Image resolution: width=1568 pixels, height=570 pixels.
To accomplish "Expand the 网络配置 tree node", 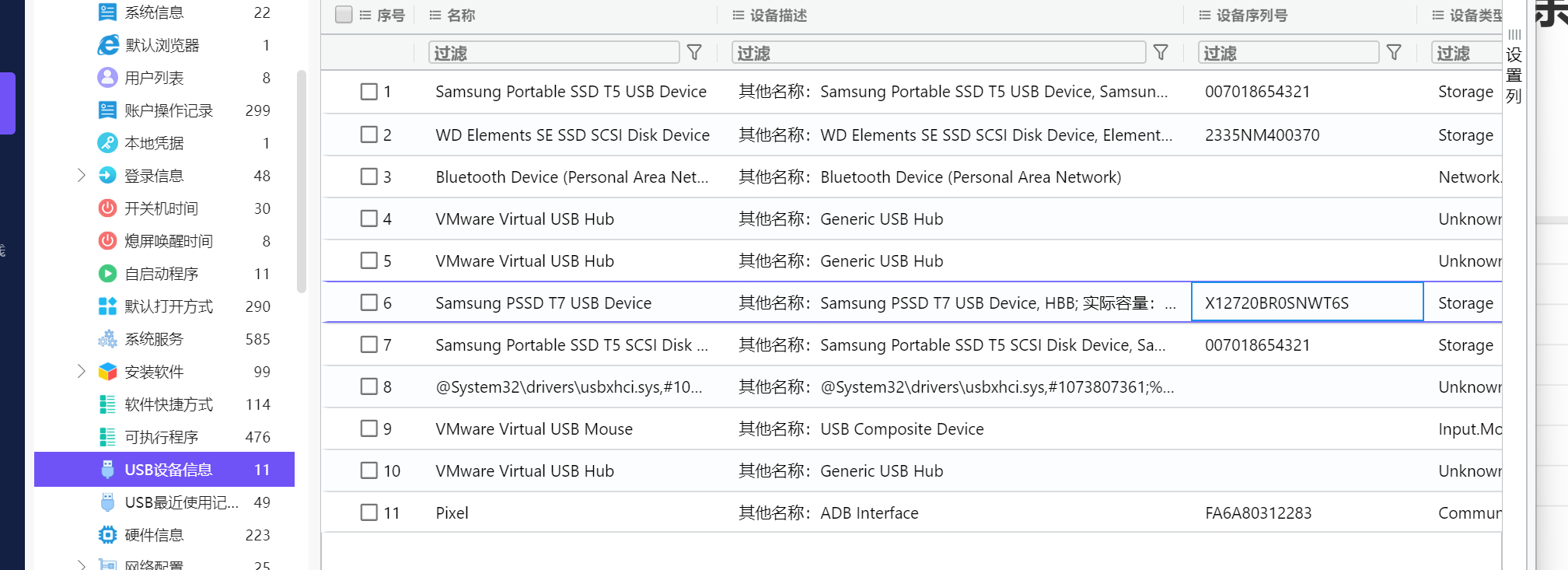I will [81, 565].
